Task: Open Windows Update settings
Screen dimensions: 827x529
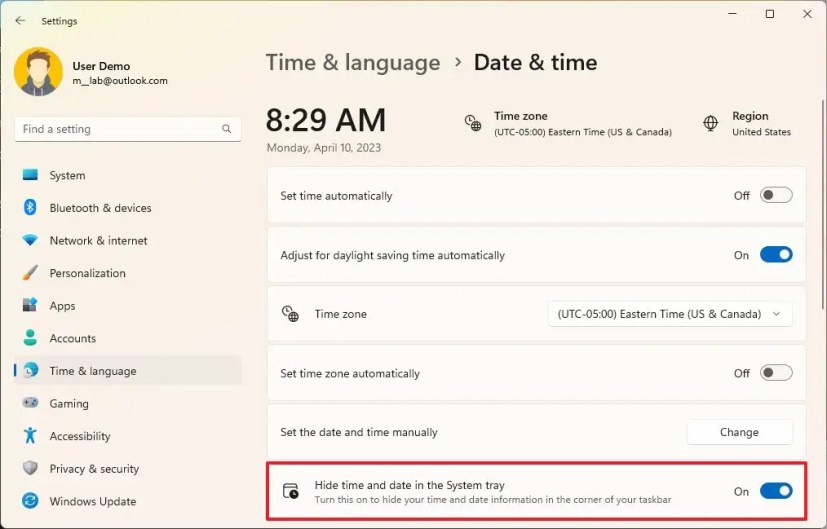Action: click(128, 501)
